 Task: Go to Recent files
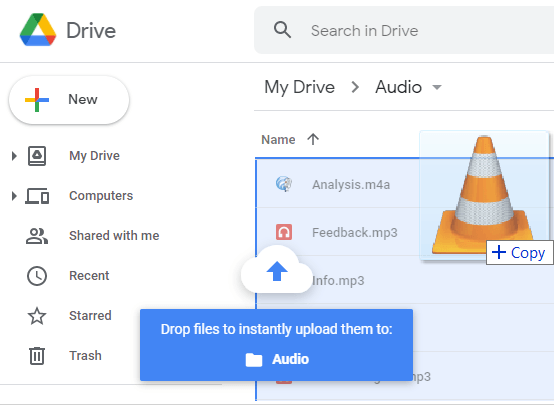(x=89, y=276)
